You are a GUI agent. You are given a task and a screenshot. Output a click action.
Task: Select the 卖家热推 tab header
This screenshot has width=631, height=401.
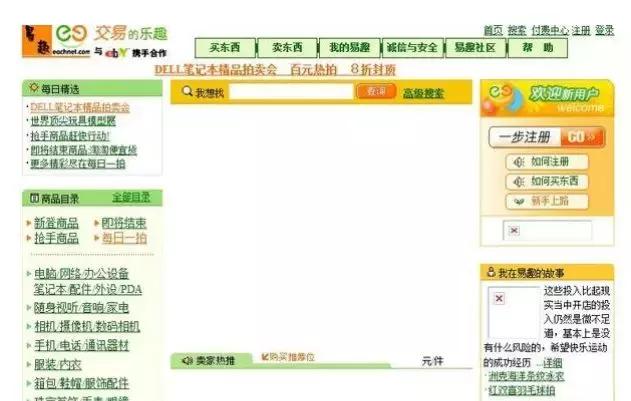[x=211, y=360]
